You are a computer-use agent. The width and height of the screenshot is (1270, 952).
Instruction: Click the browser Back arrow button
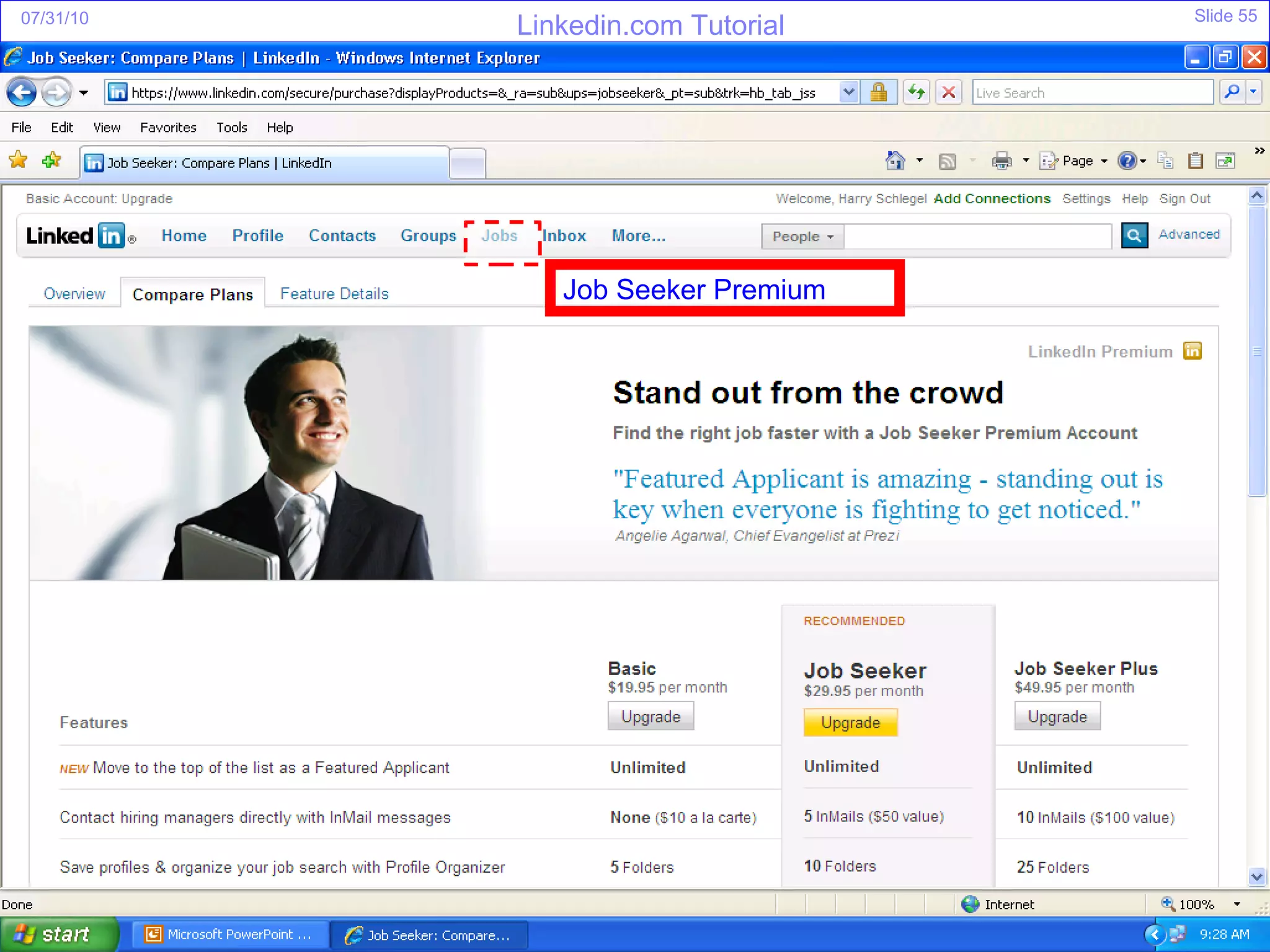click(x=22, y=93)
